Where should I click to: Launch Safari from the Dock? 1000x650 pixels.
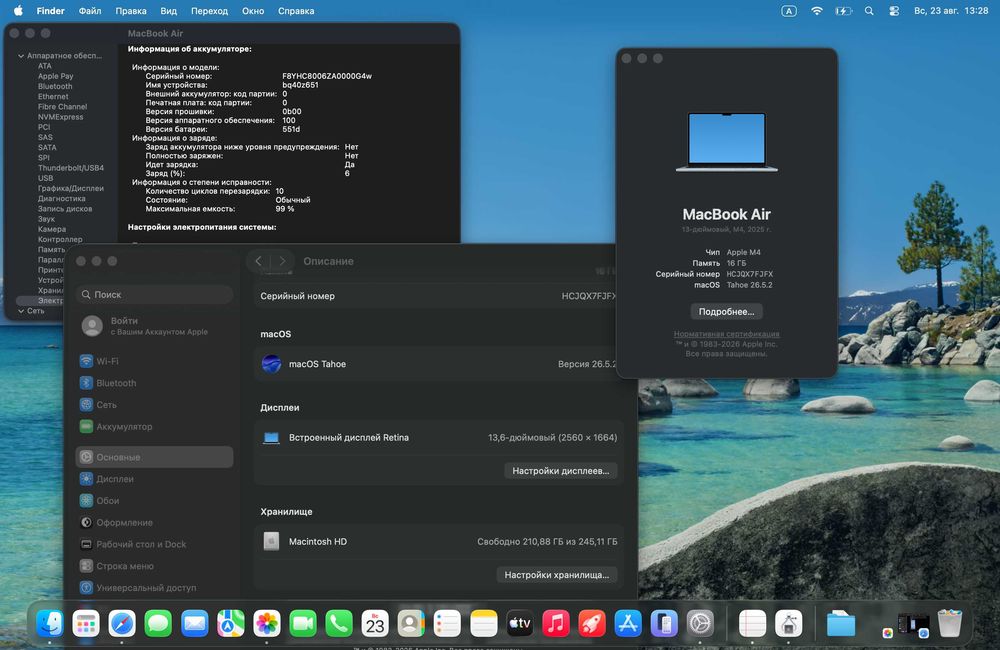click(x=122, y=623)
